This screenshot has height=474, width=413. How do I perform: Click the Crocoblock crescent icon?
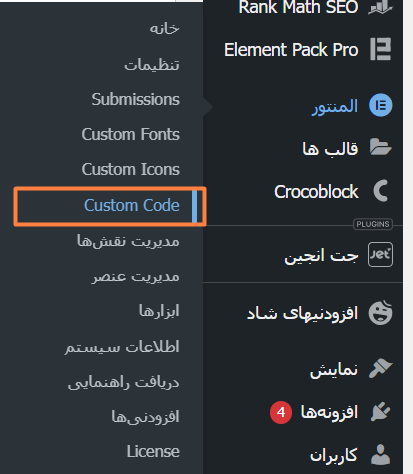pos(381,191)
